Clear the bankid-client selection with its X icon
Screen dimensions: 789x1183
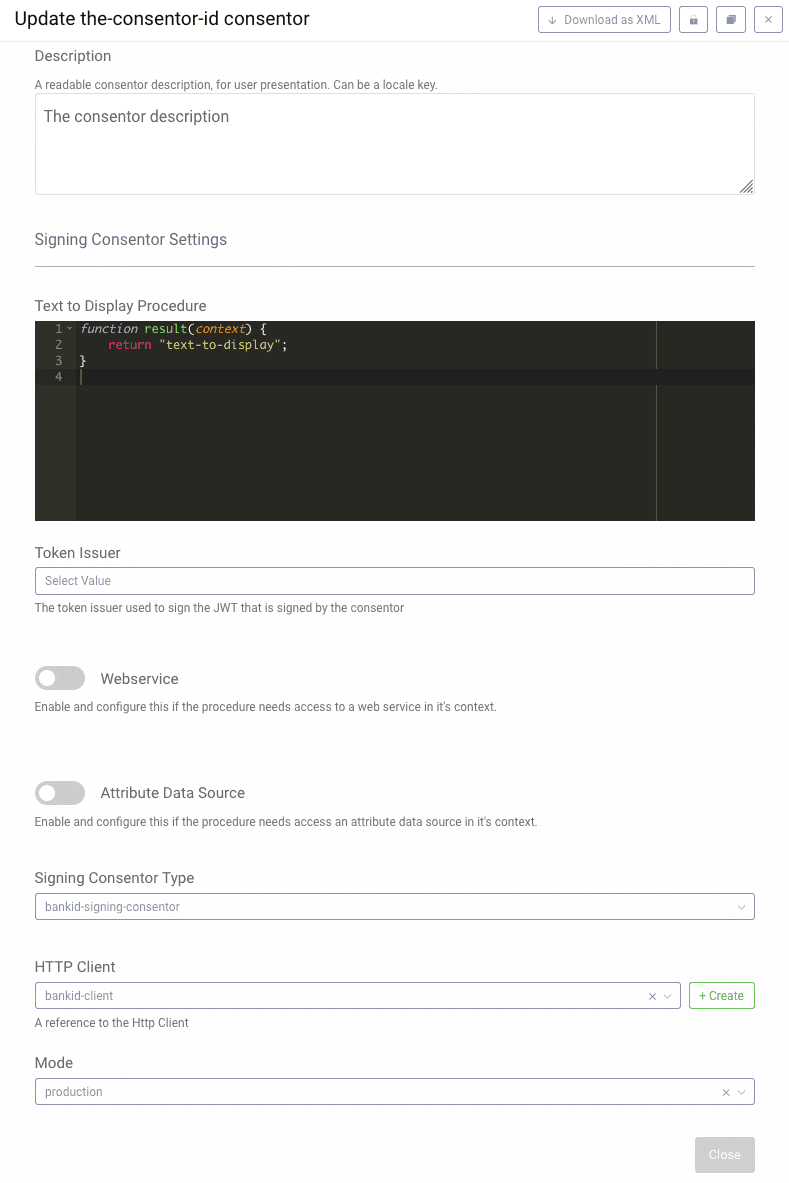coord(651,995)
